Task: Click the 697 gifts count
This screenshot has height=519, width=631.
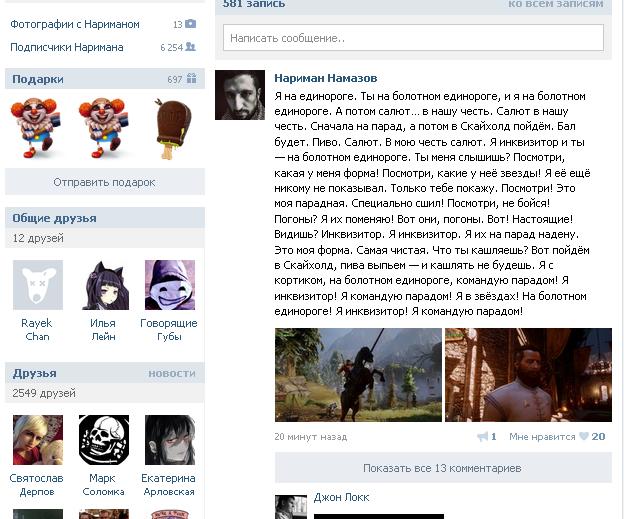Action: point(175,79)
